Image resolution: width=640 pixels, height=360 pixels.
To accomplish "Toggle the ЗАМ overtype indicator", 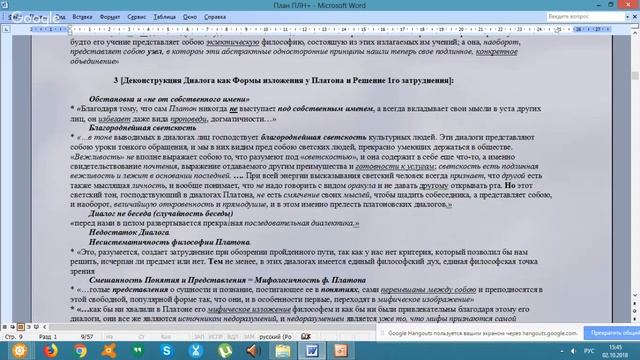I will 249,337.
